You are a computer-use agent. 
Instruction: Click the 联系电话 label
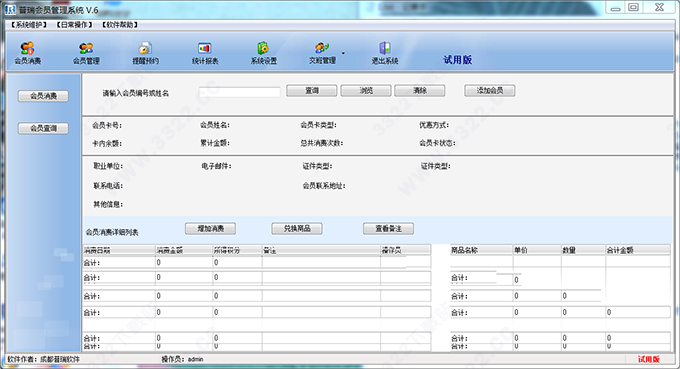(x=108, y=186)
